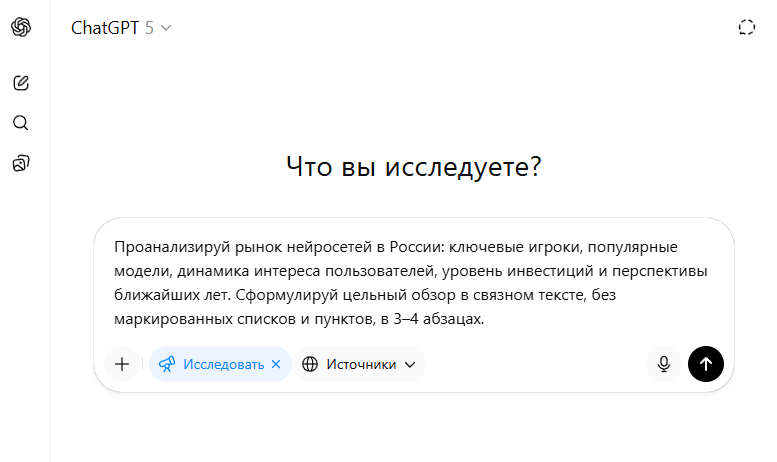Click the globe icon next to Источники
The height and width of the screenshot is (462, 777).
click(x=310, y=364)
